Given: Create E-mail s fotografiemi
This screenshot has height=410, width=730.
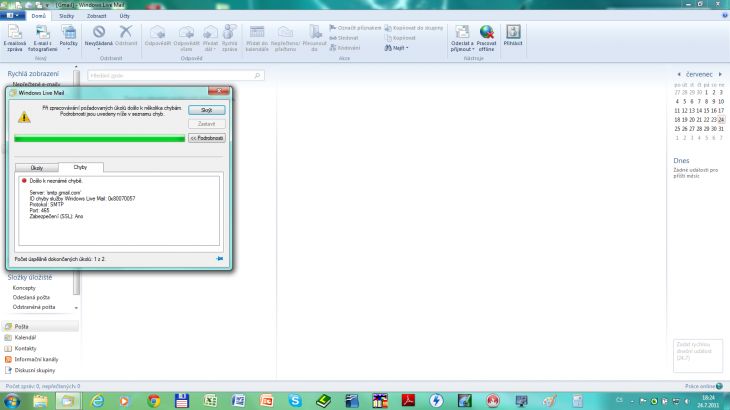Looking at the screenshot, I should pyautogui.click(x=42, y=38).
